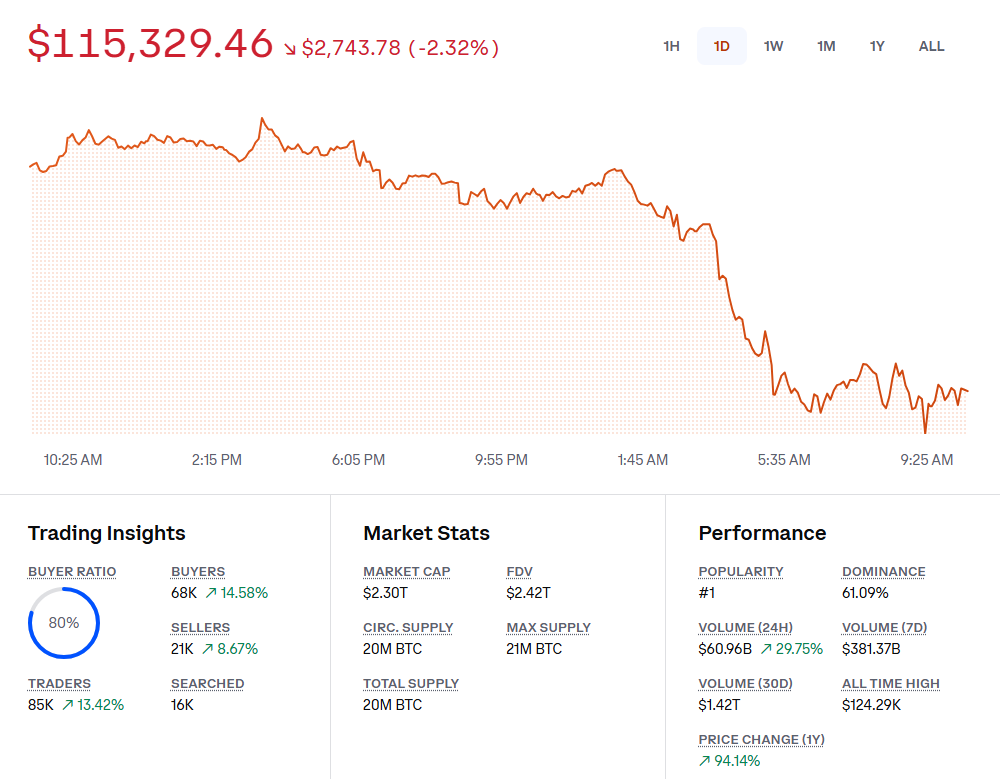The image size is (1000, 779).
Task: Select the ALL time range tab
Action: click(931, 46)
